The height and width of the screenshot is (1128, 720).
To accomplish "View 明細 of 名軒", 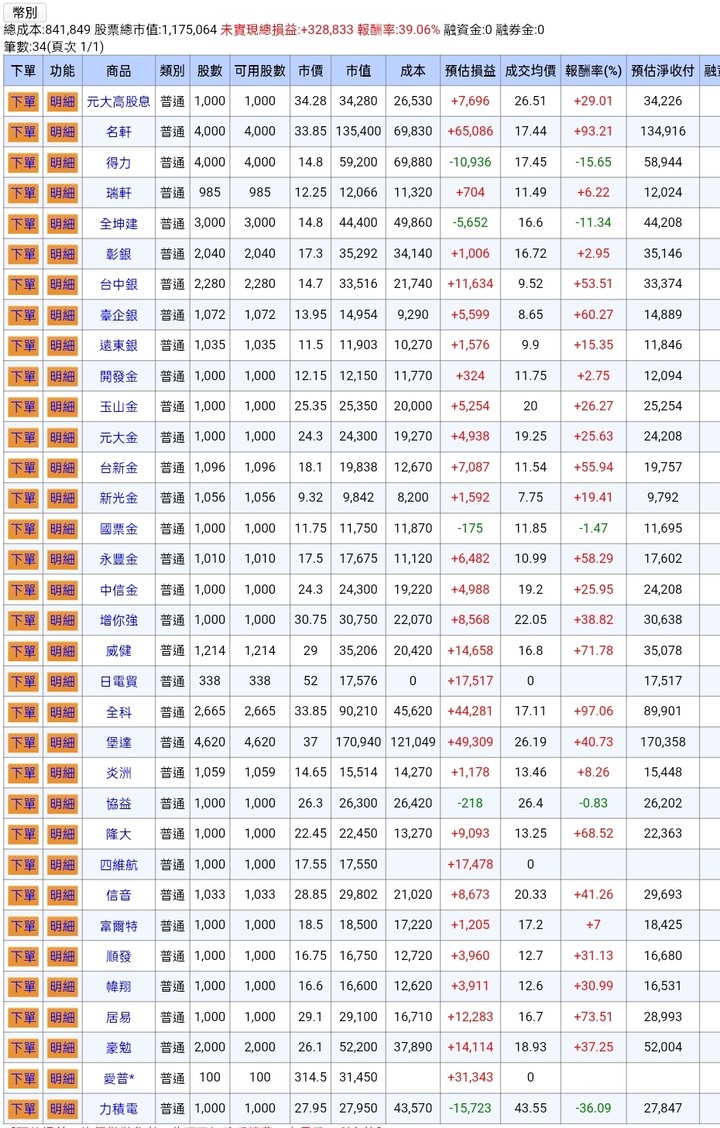I will pyautogui.click(x=63, y=132).
